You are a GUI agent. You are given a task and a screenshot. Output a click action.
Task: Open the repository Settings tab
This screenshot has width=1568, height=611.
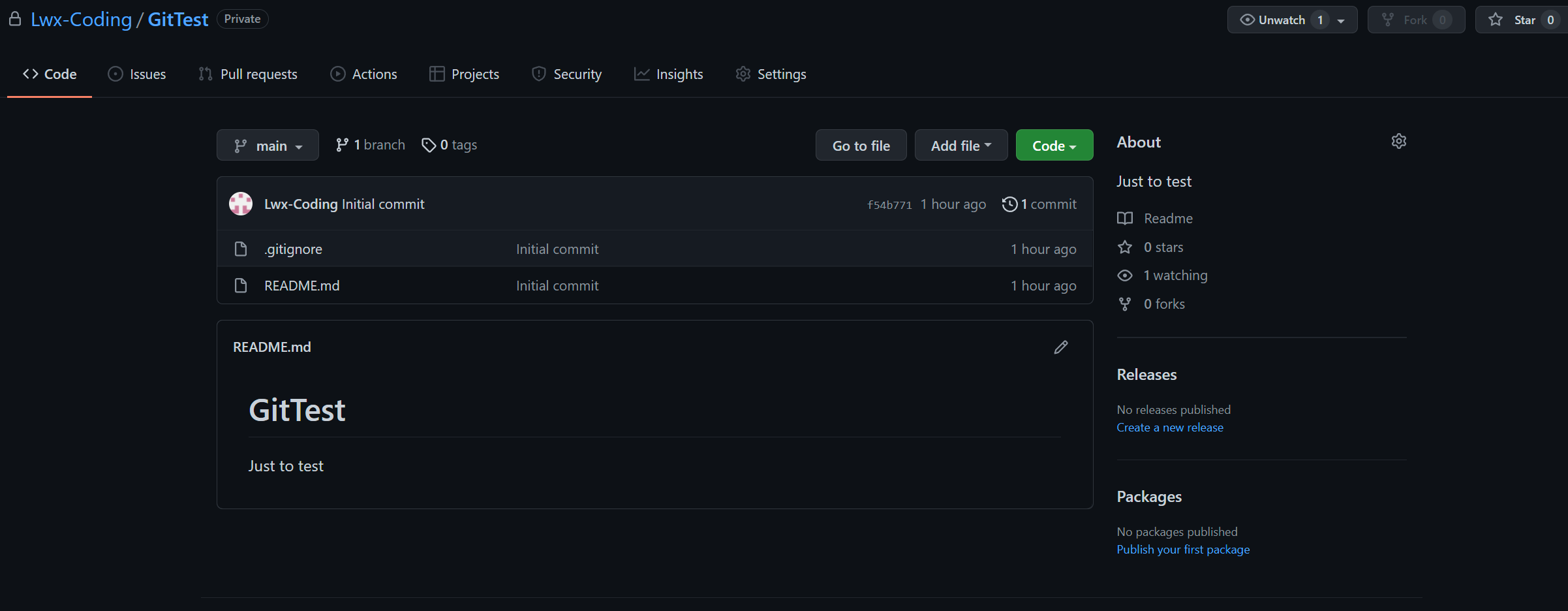(x=771, y=74)
